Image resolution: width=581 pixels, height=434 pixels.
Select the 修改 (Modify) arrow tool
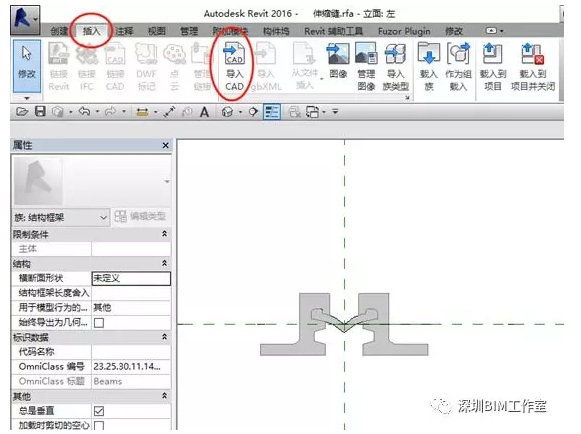click(x=27, y=66)
